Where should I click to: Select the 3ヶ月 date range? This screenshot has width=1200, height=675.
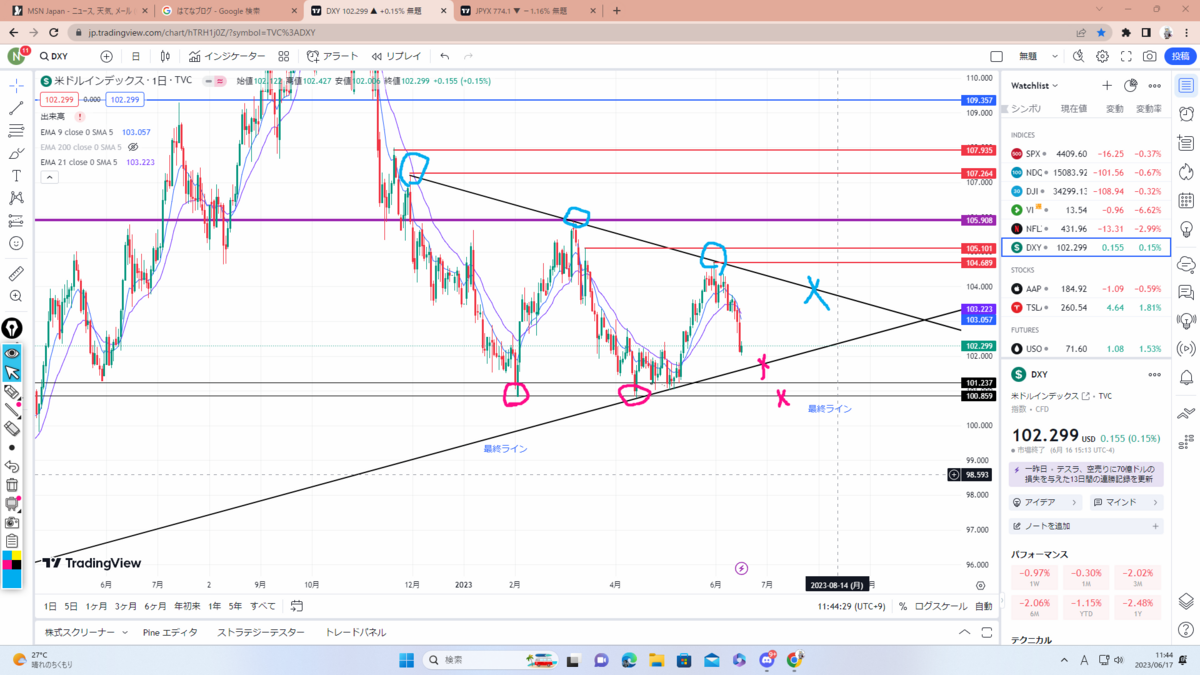pyautogui.click(x=126, y=606)
